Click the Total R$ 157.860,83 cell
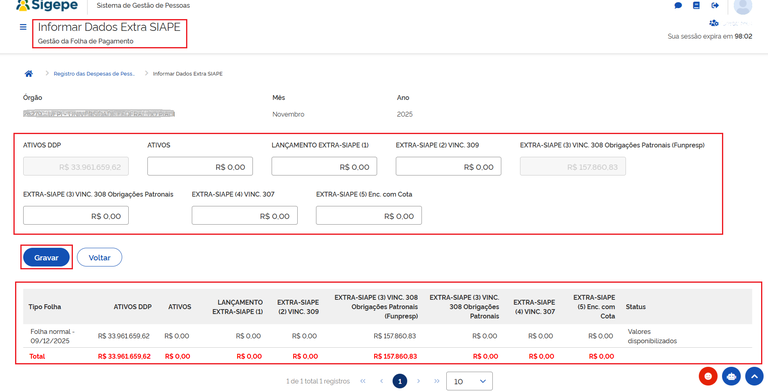The height and width of the screenshot is (392, 768). click(395, 356)
